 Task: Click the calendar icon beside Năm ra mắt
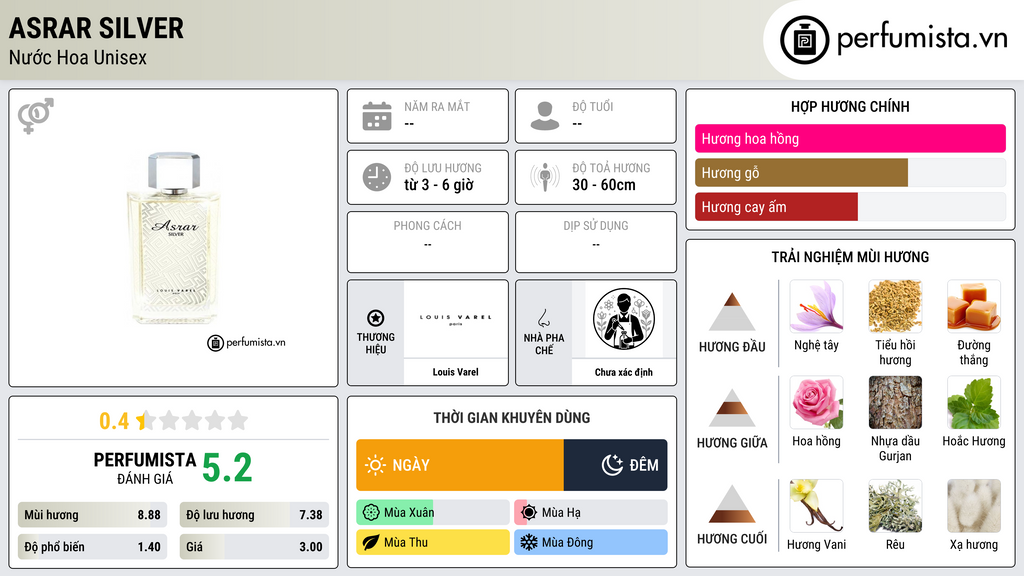tap(377, 116)
